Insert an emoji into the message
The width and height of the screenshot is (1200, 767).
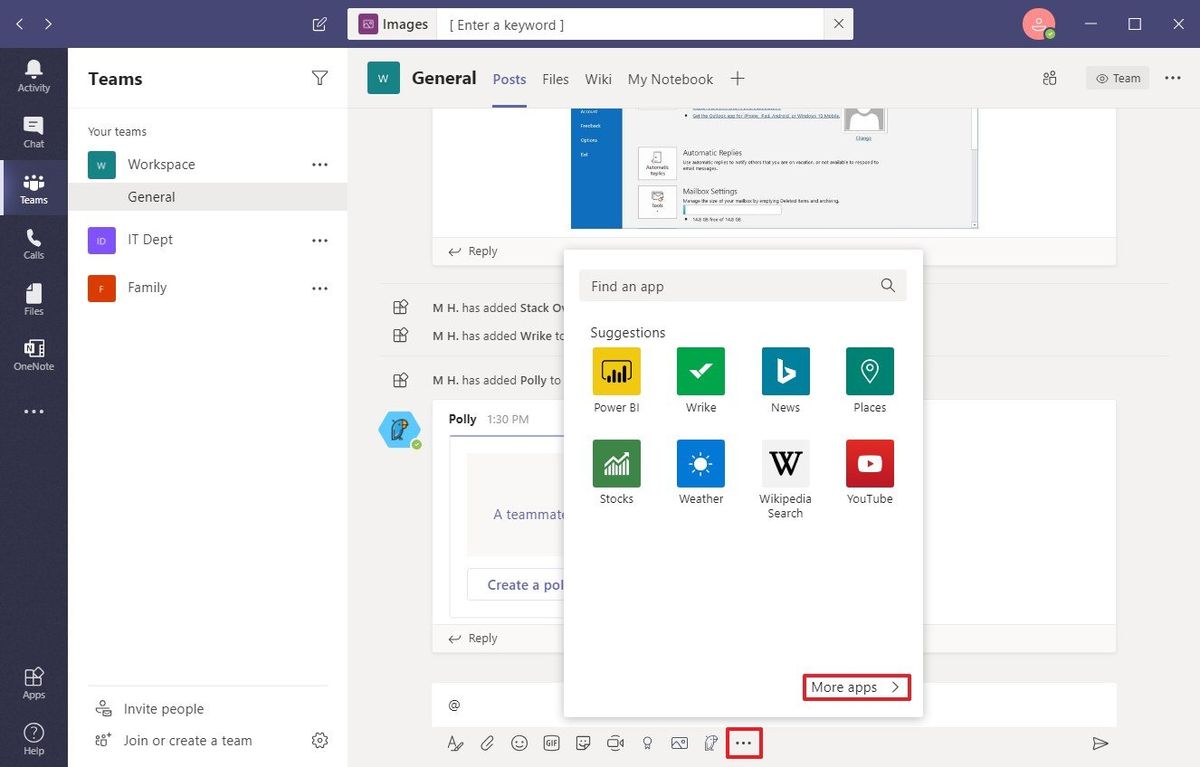[x=519, y=743]
